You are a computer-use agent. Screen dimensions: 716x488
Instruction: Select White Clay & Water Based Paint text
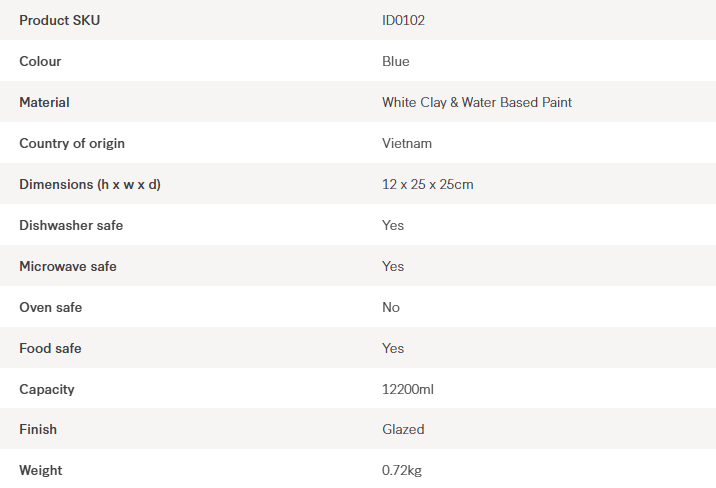477,102
